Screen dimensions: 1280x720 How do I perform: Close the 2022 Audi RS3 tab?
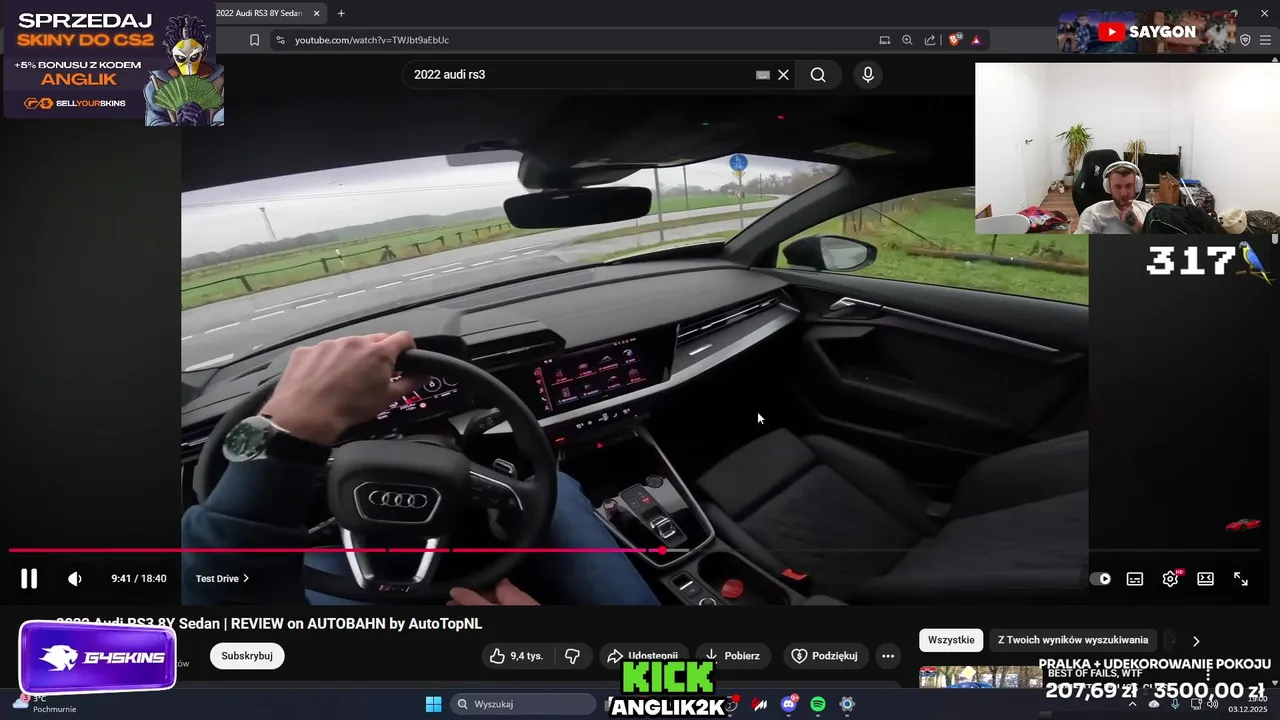pyautogui.click(x=317, y=13)
